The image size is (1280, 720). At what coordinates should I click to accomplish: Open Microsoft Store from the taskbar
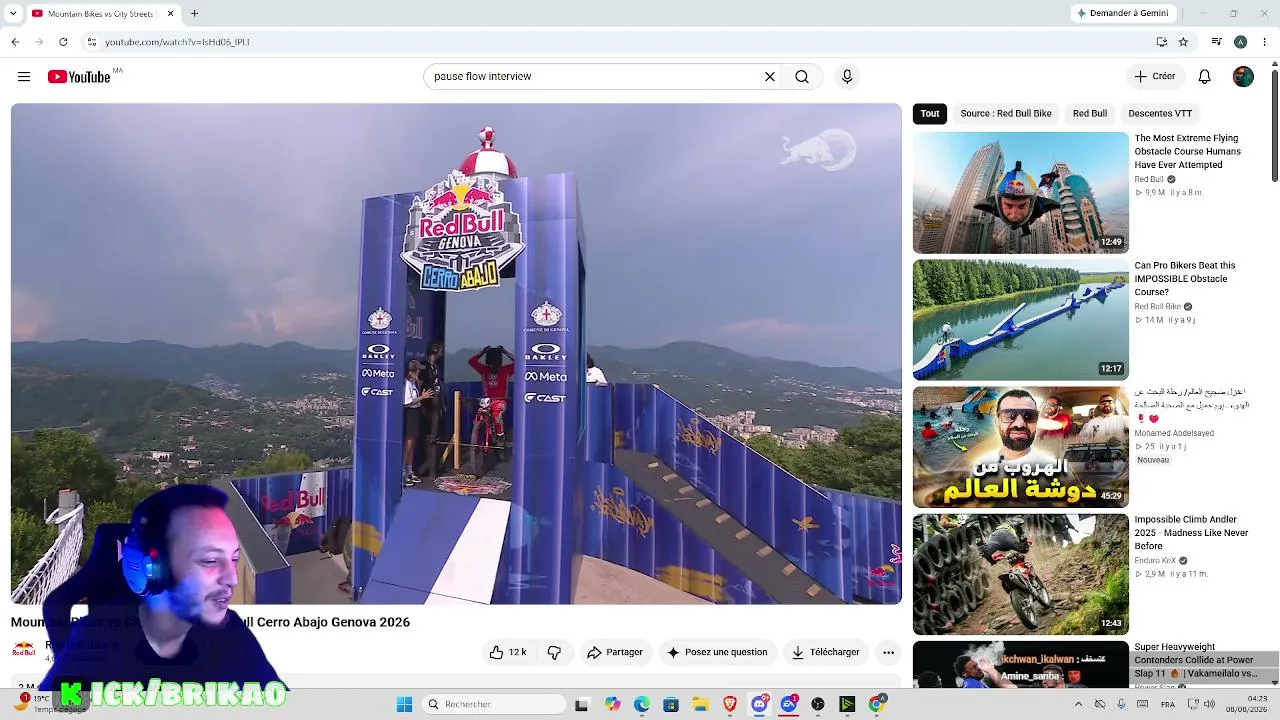pyautogui.click(x=671, y=704)
